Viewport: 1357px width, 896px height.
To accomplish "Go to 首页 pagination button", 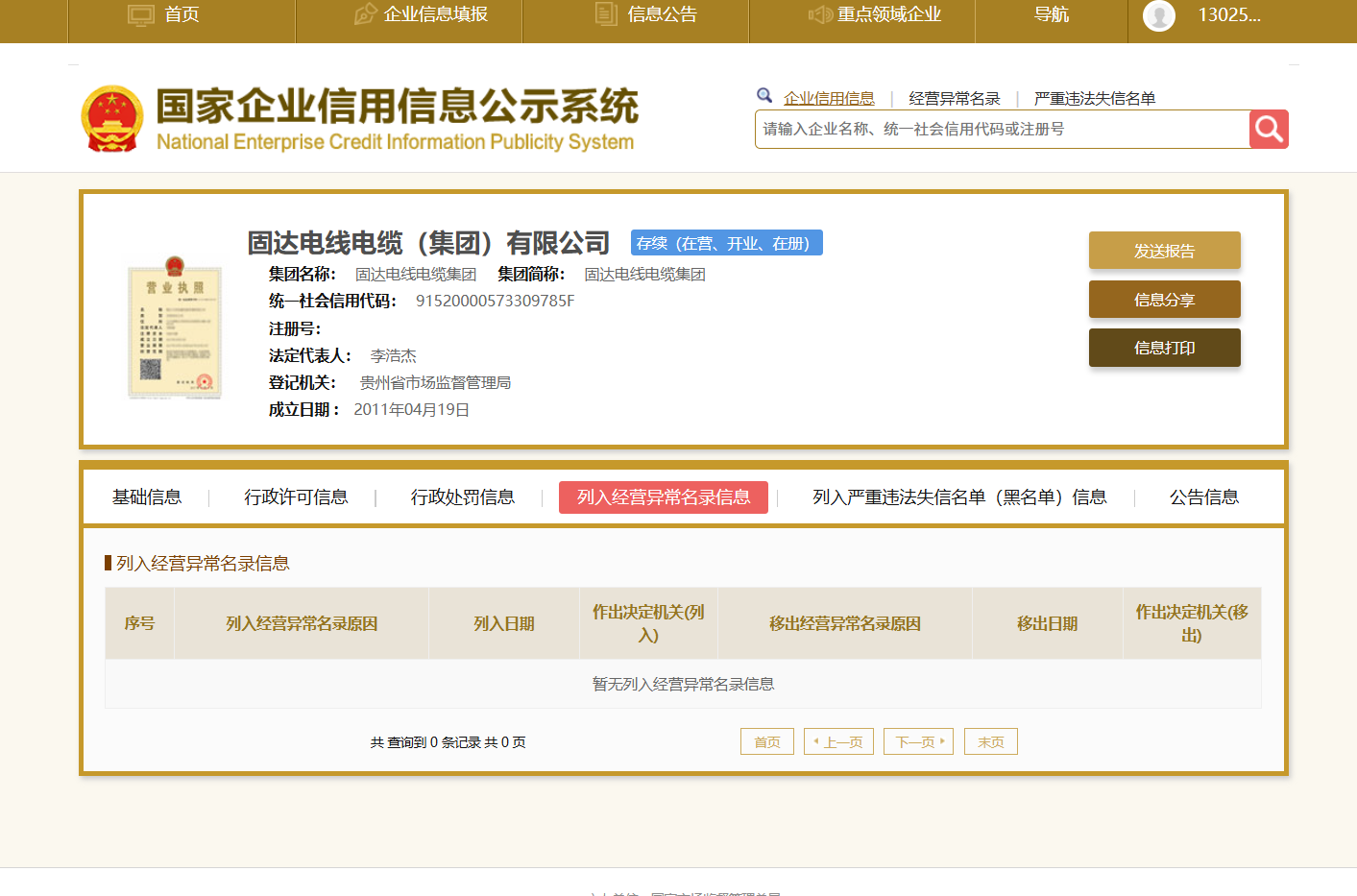I will (767, 741).
